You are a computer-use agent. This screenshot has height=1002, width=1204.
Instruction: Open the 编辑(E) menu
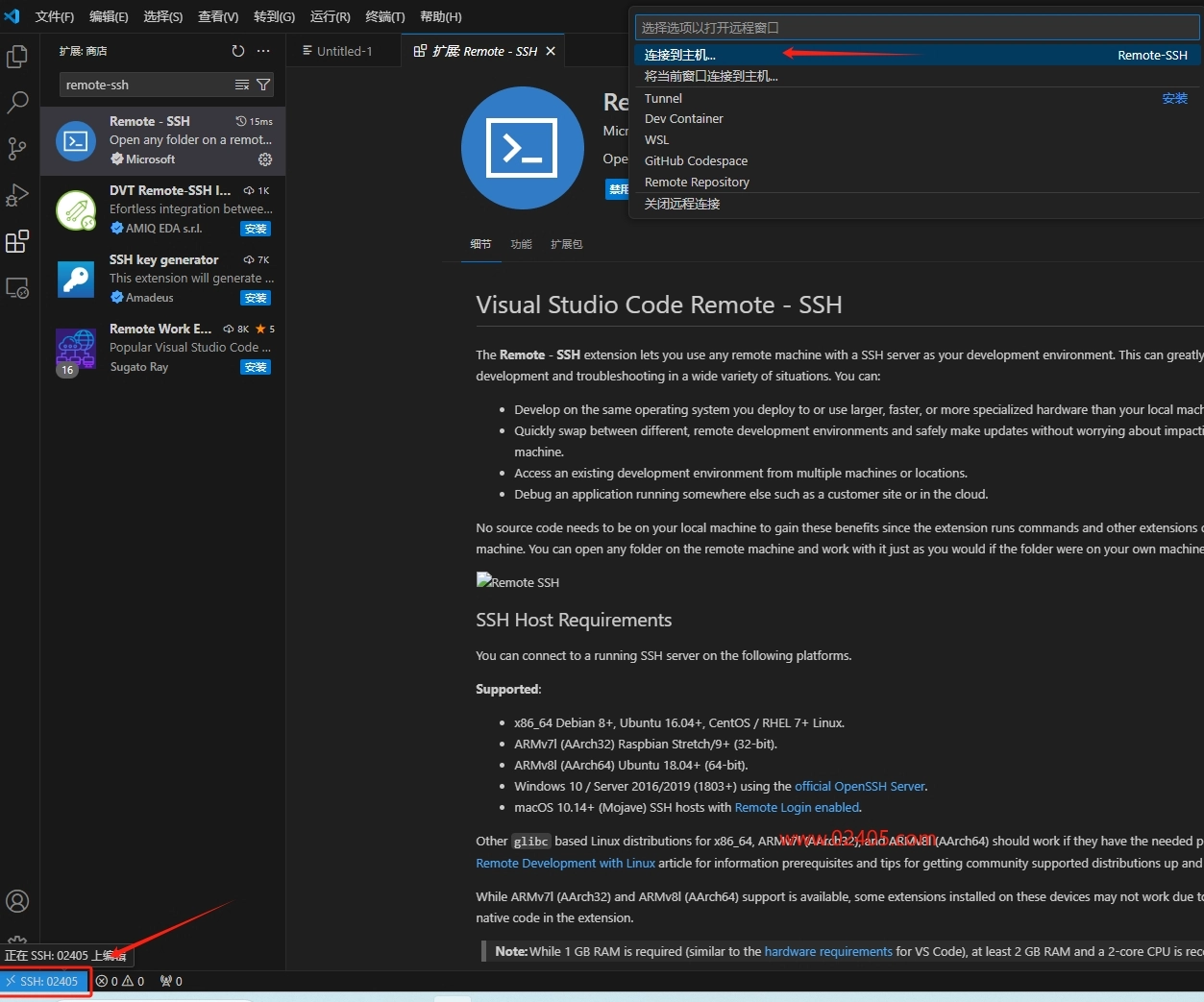pyautogui.click(x=109, y=16)
